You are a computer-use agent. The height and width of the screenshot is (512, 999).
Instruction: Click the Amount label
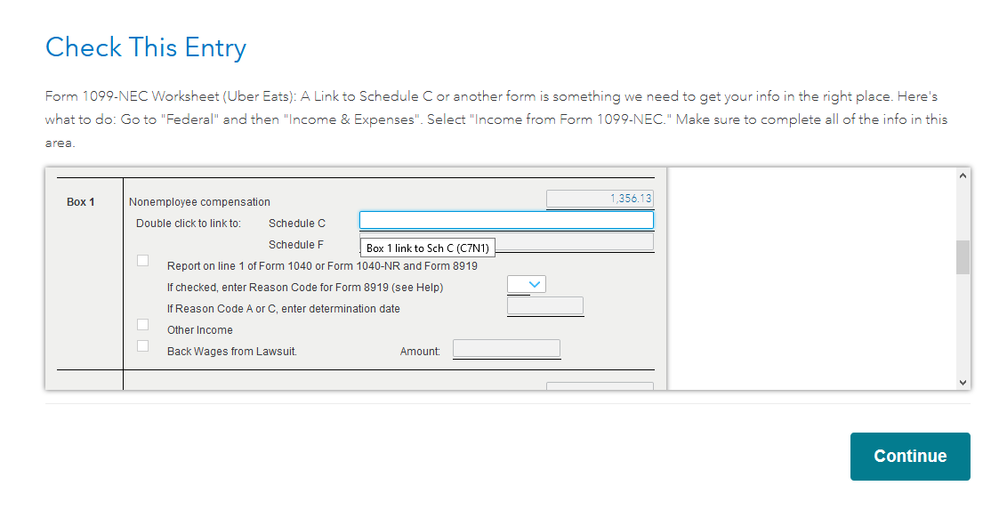(x=420, y=352)
